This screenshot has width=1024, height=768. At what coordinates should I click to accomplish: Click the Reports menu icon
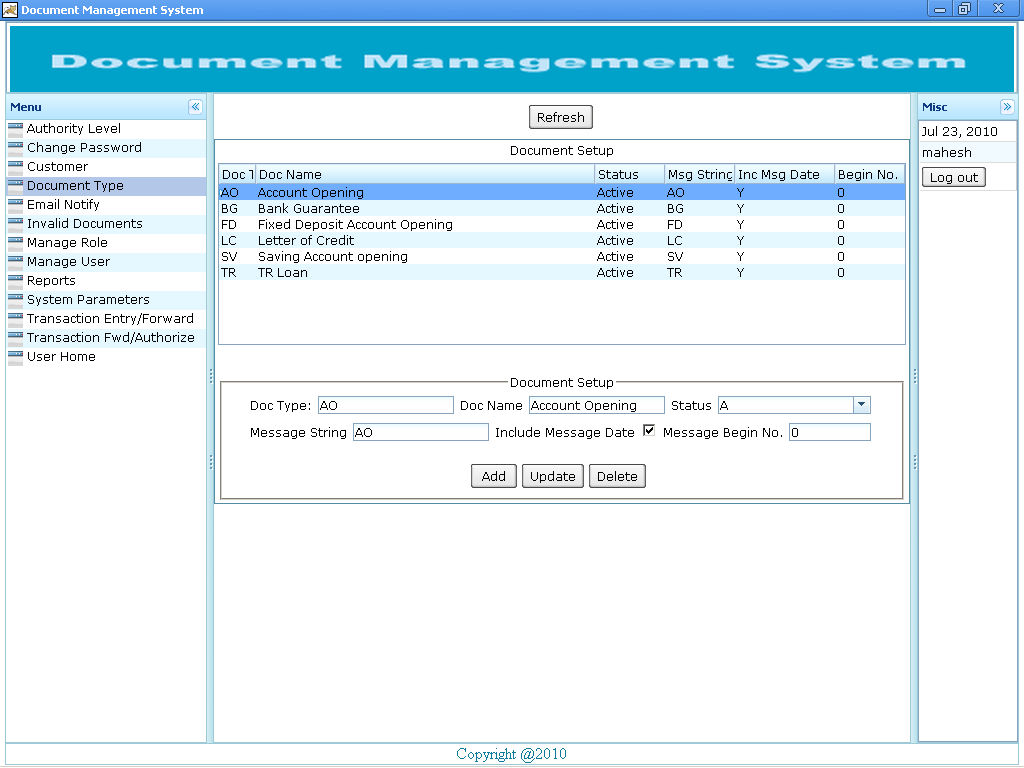coord(15,280)
